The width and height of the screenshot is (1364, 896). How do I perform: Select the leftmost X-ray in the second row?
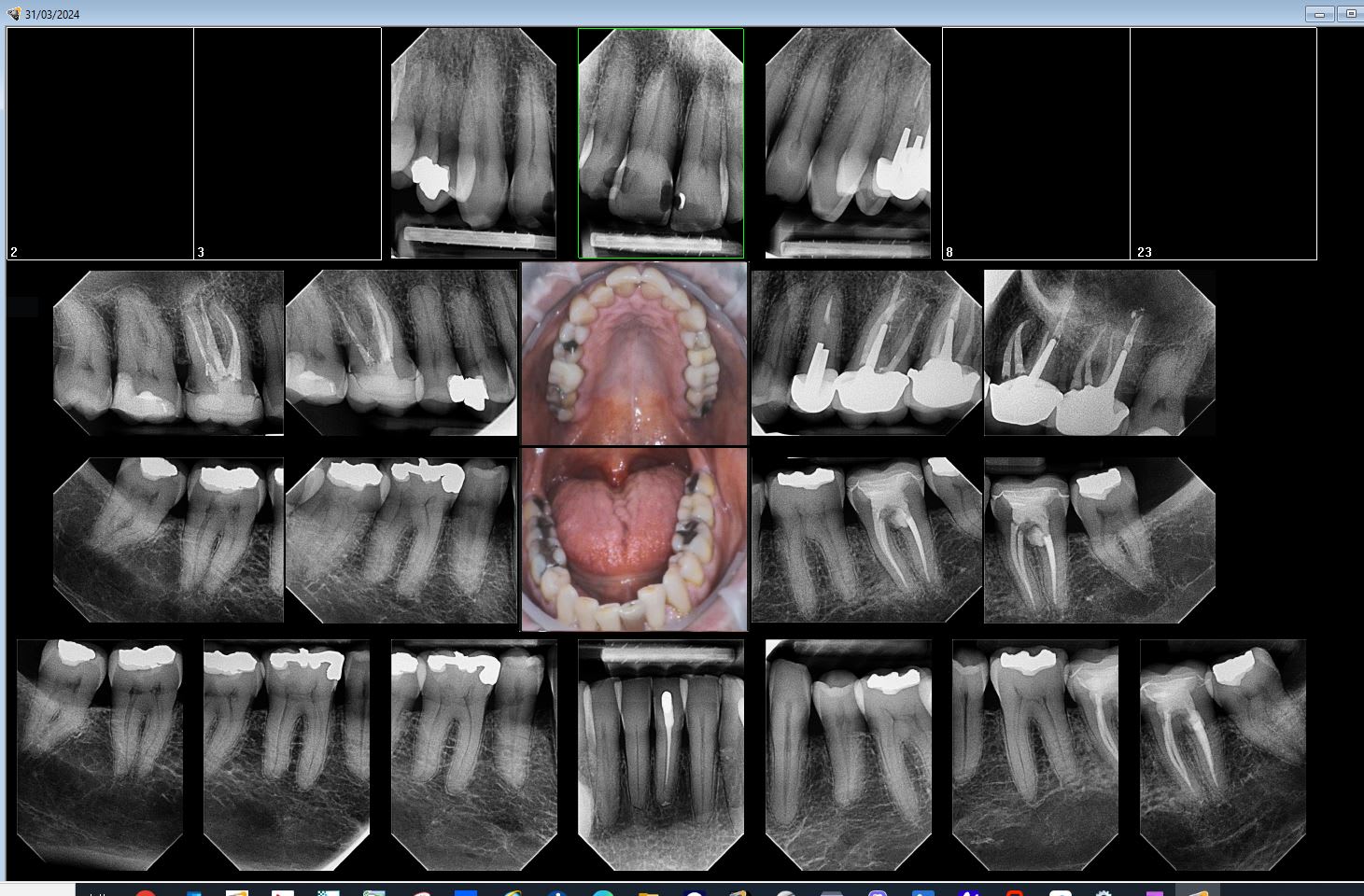coord(168,353)
